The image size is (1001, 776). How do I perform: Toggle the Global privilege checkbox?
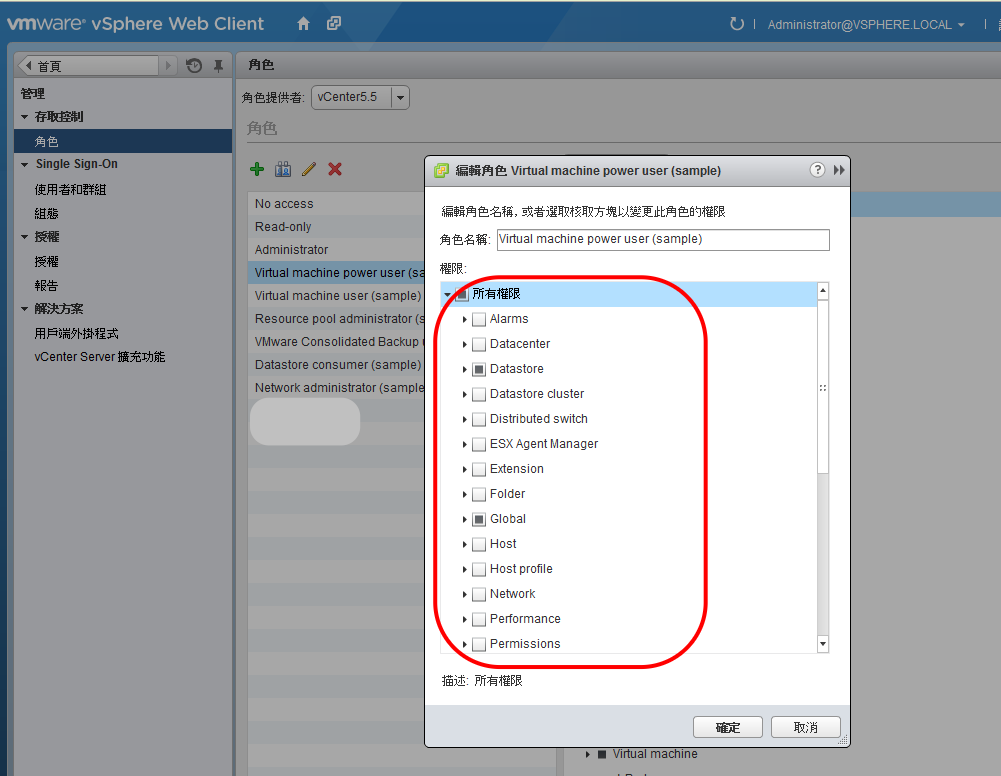pos(479,519)
